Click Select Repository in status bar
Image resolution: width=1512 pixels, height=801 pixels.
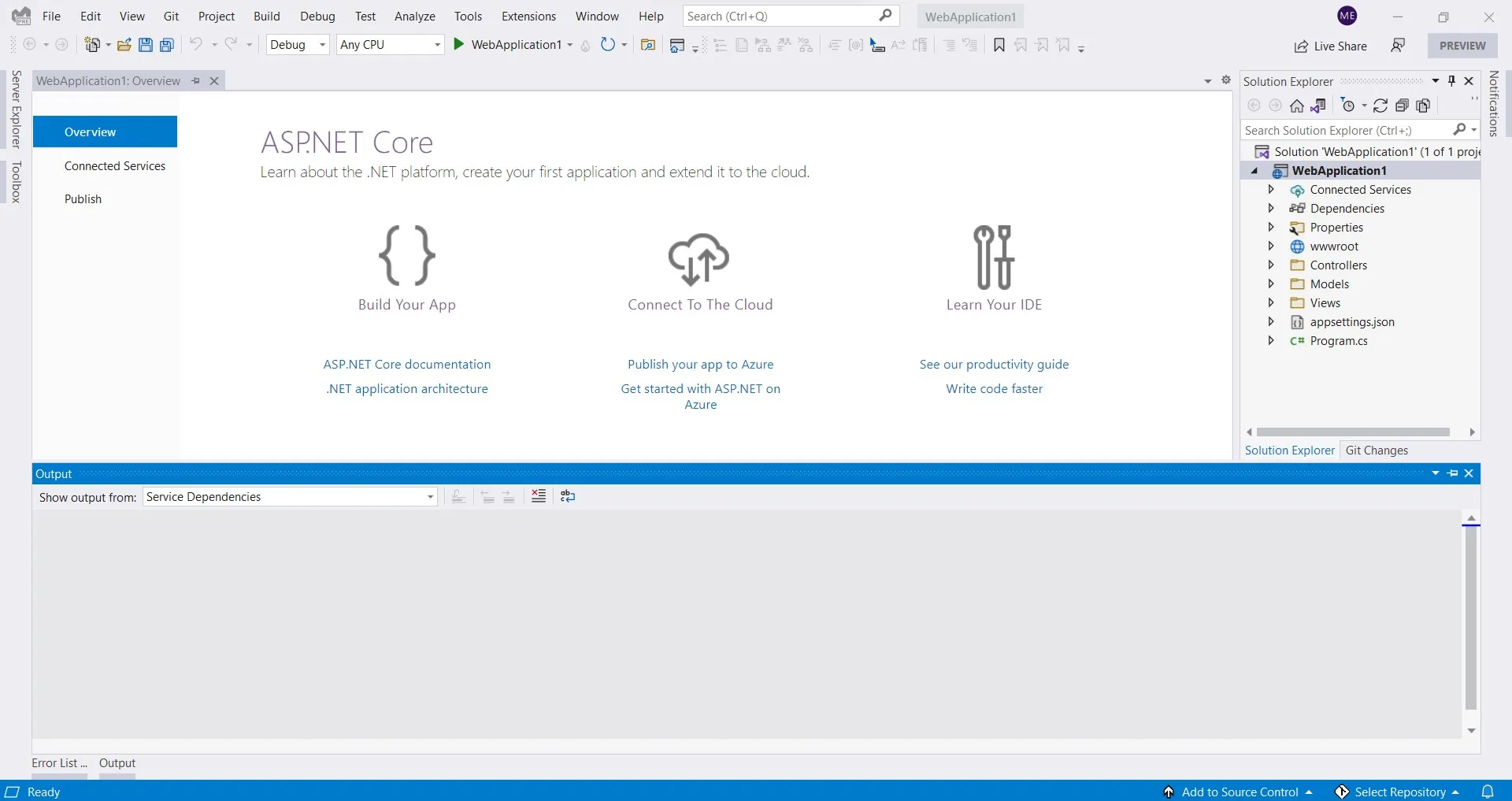tap(1398, 792)
